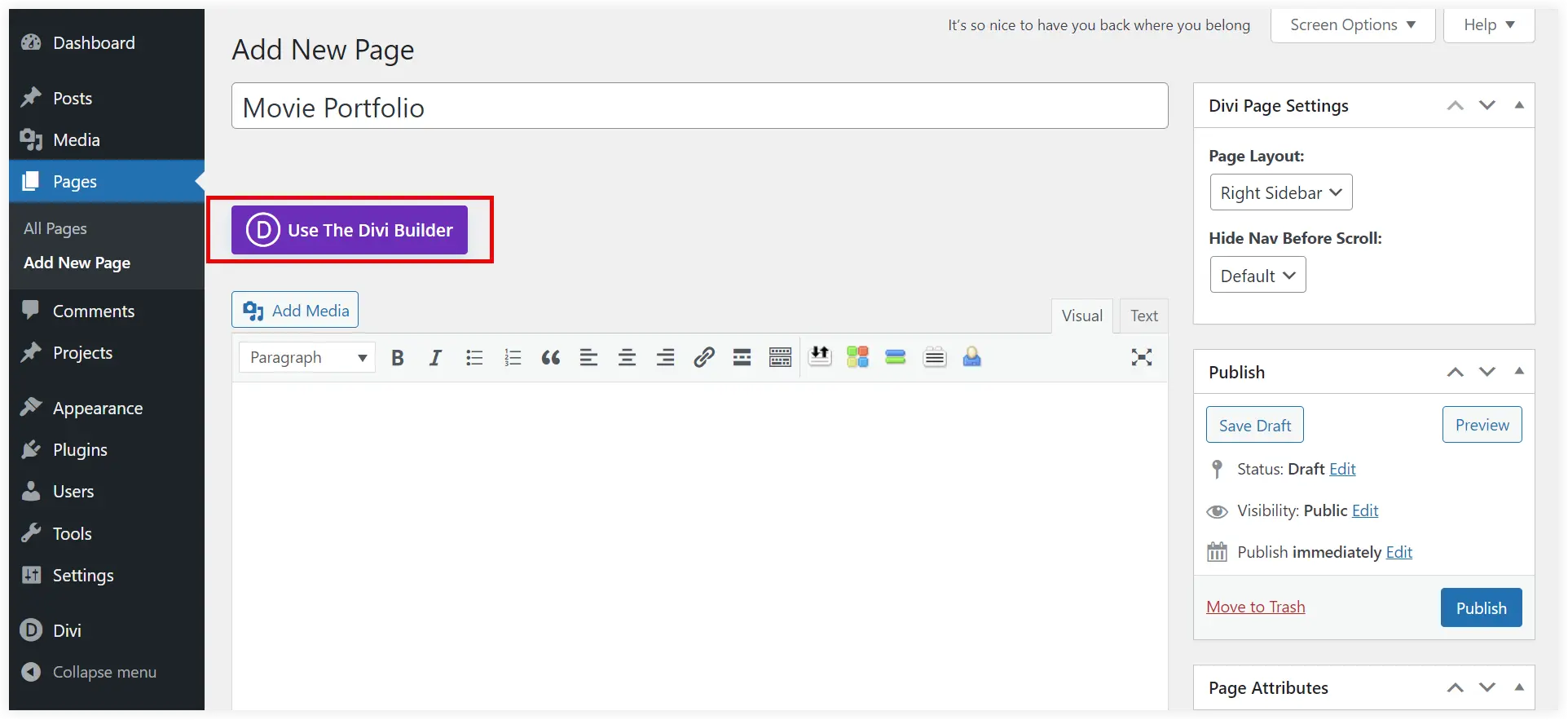The image size is (1568, 720).
Task: Open the Divi sidebar menu
Action: pos(107,631)
